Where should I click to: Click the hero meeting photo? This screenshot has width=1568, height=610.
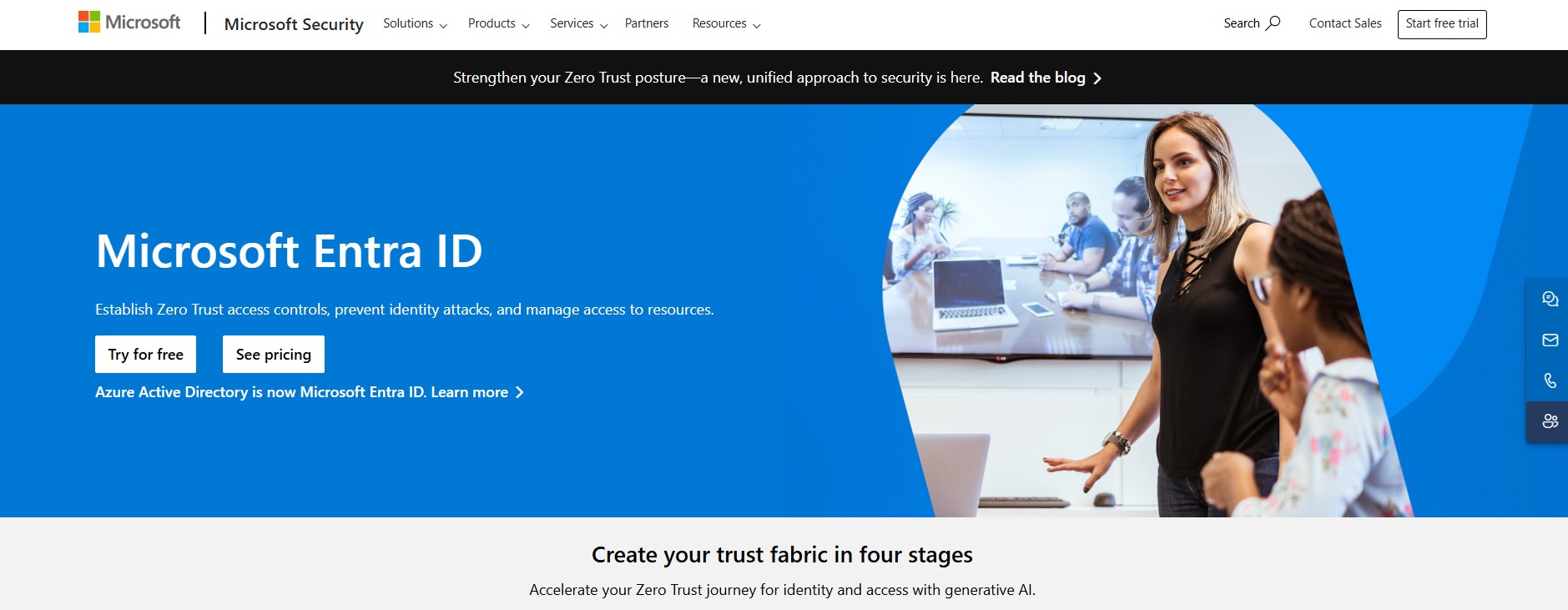1147,310
